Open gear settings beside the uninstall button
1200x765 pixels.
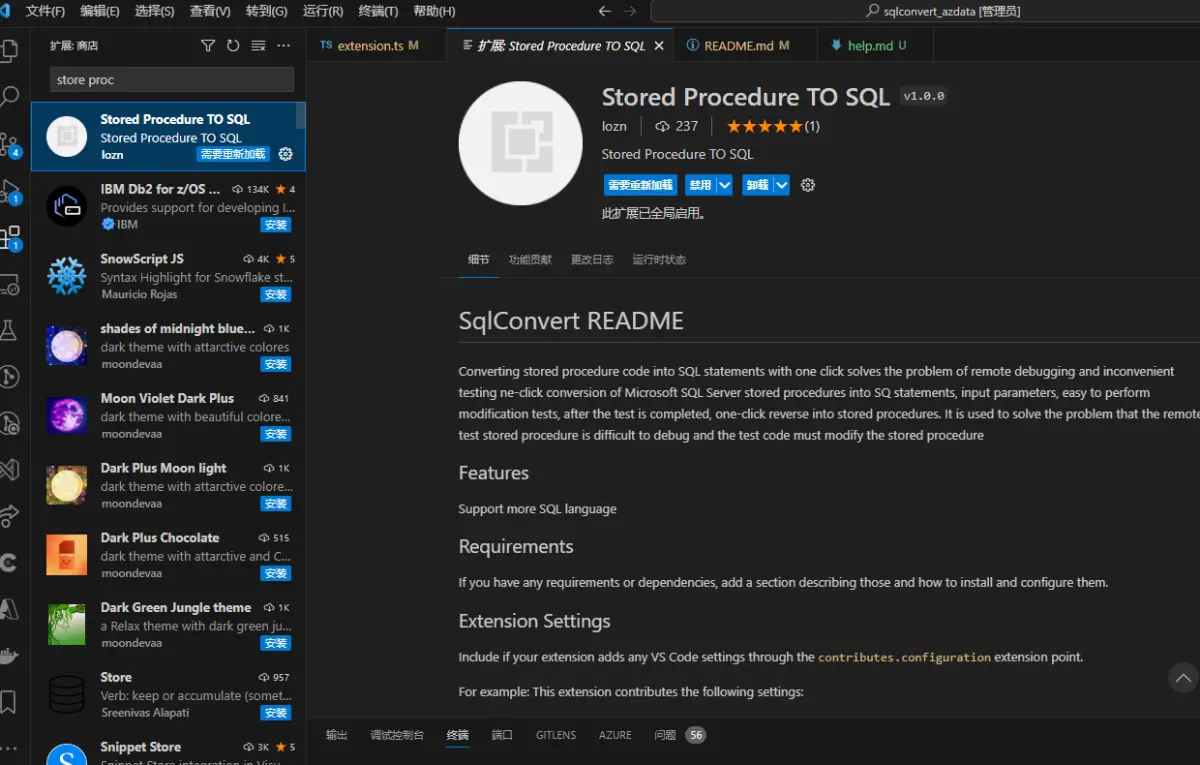[808, 185]
